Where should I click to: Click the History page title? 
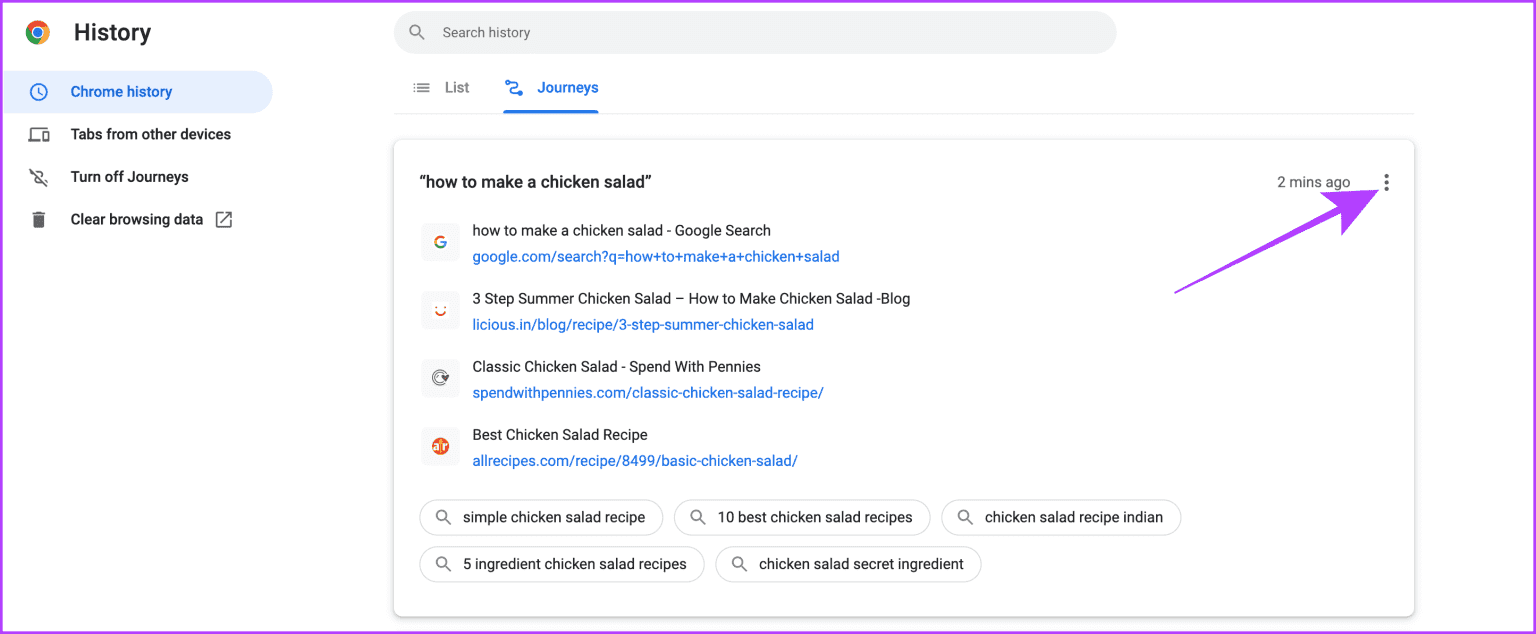tap(112, 33)
